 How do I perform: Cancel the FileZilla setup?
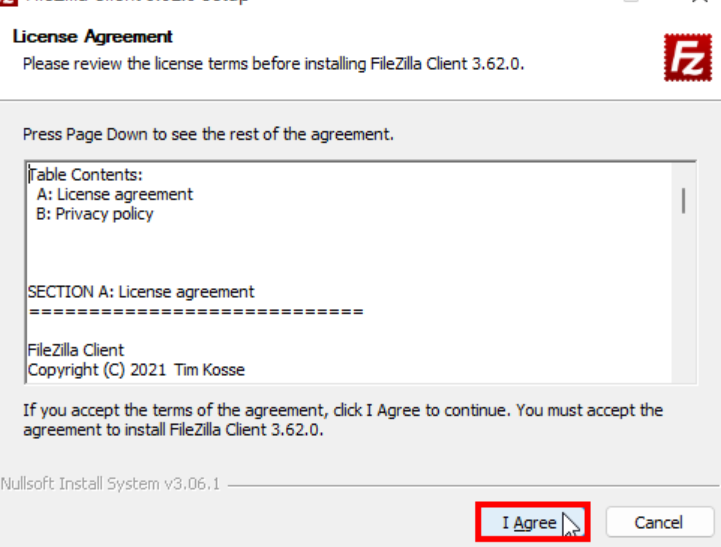click(x=659, y=522)
